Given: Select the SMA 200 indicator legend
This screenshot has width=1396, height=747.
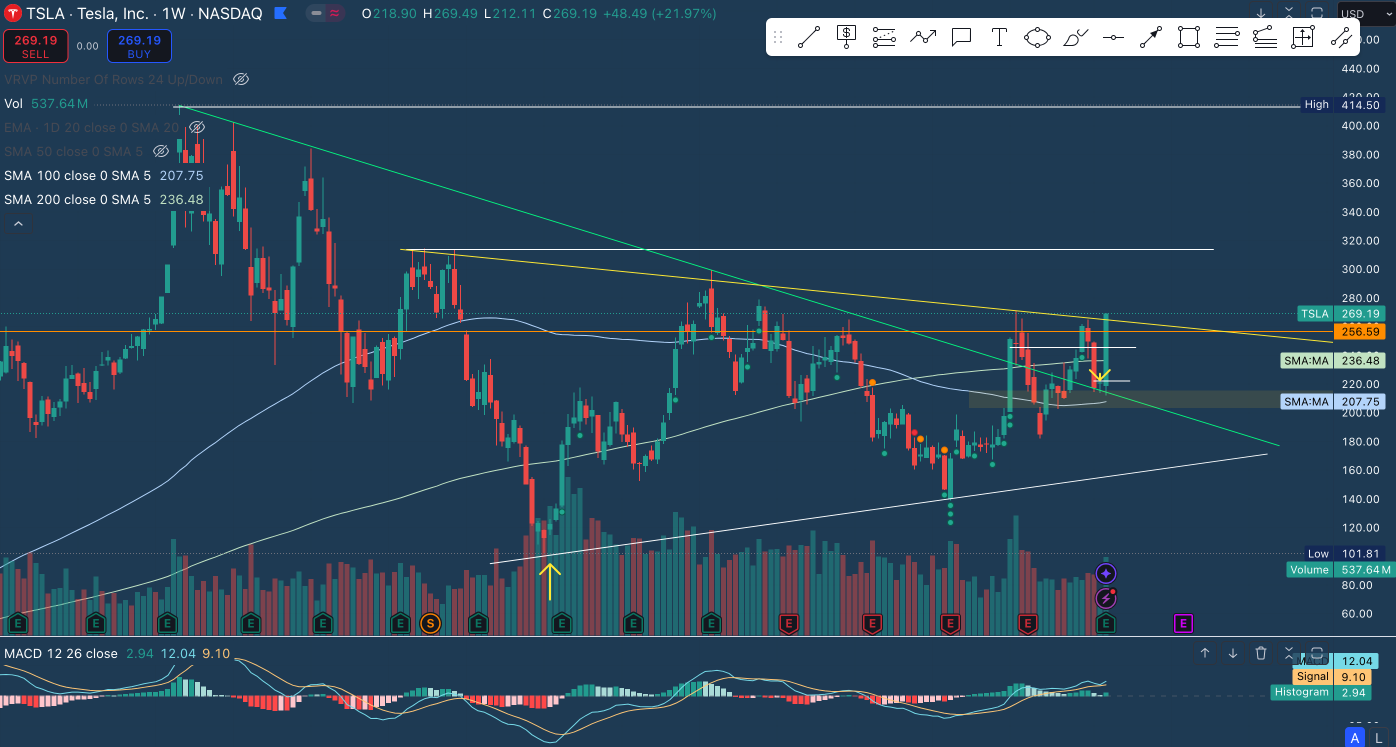Looking at the screenshot, I should (103, 199).
